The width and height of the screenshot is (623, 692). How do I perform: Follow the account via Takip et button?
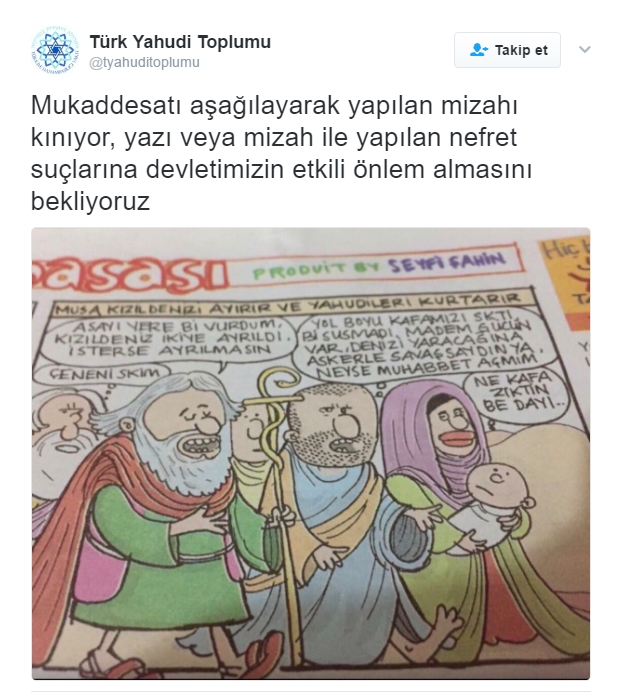point(507,50)
